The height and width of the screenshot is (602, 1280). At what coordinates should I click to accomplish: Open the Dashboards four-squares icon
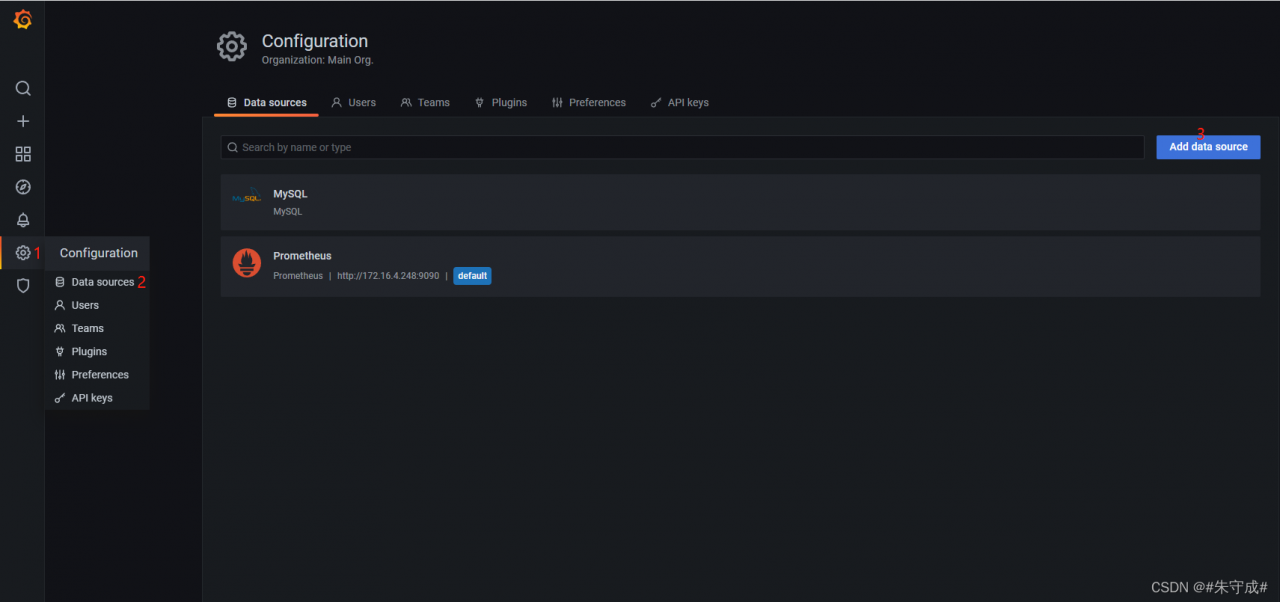[23, 154]
